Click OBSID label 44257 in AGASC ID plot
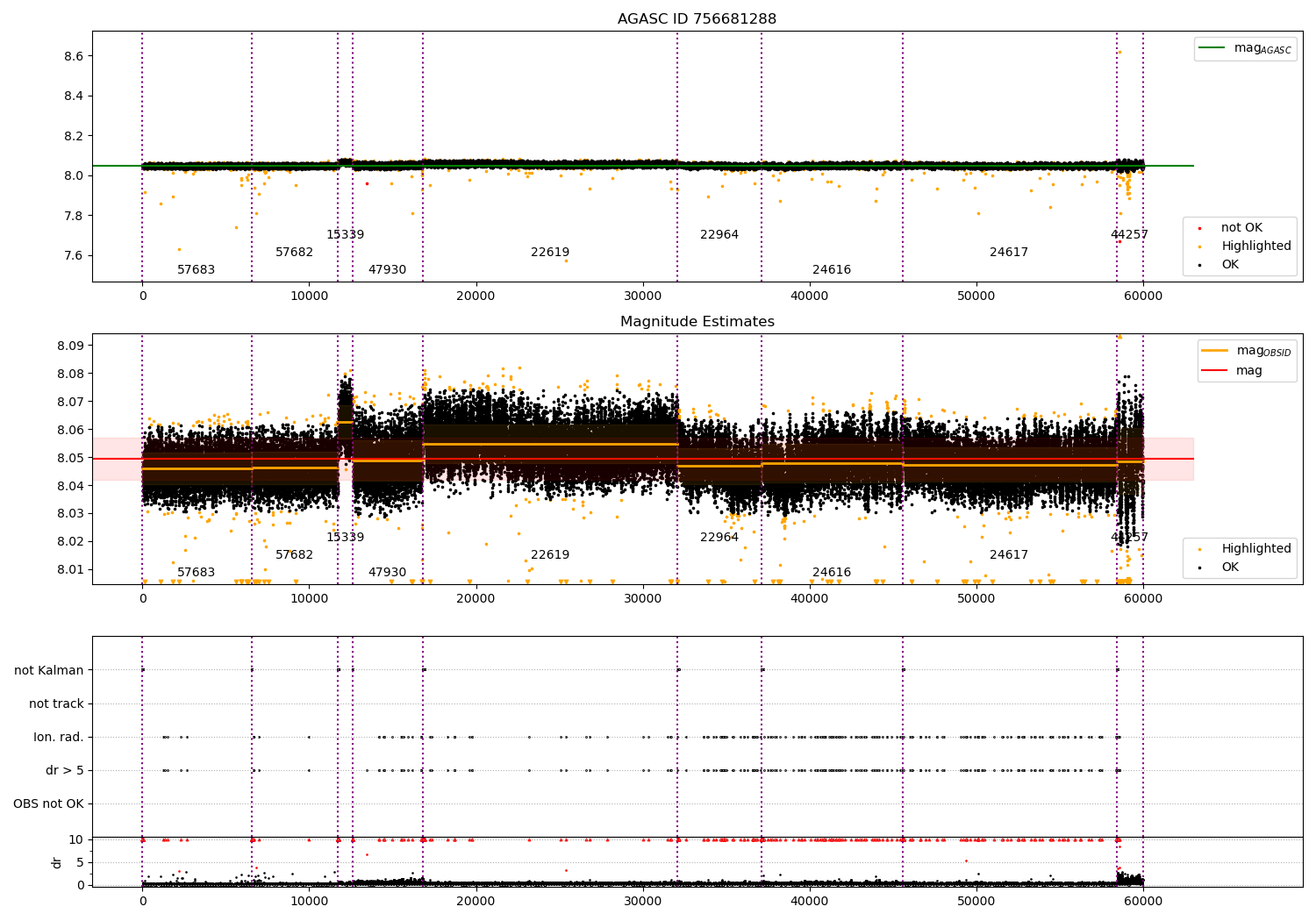 (1129, 235)
